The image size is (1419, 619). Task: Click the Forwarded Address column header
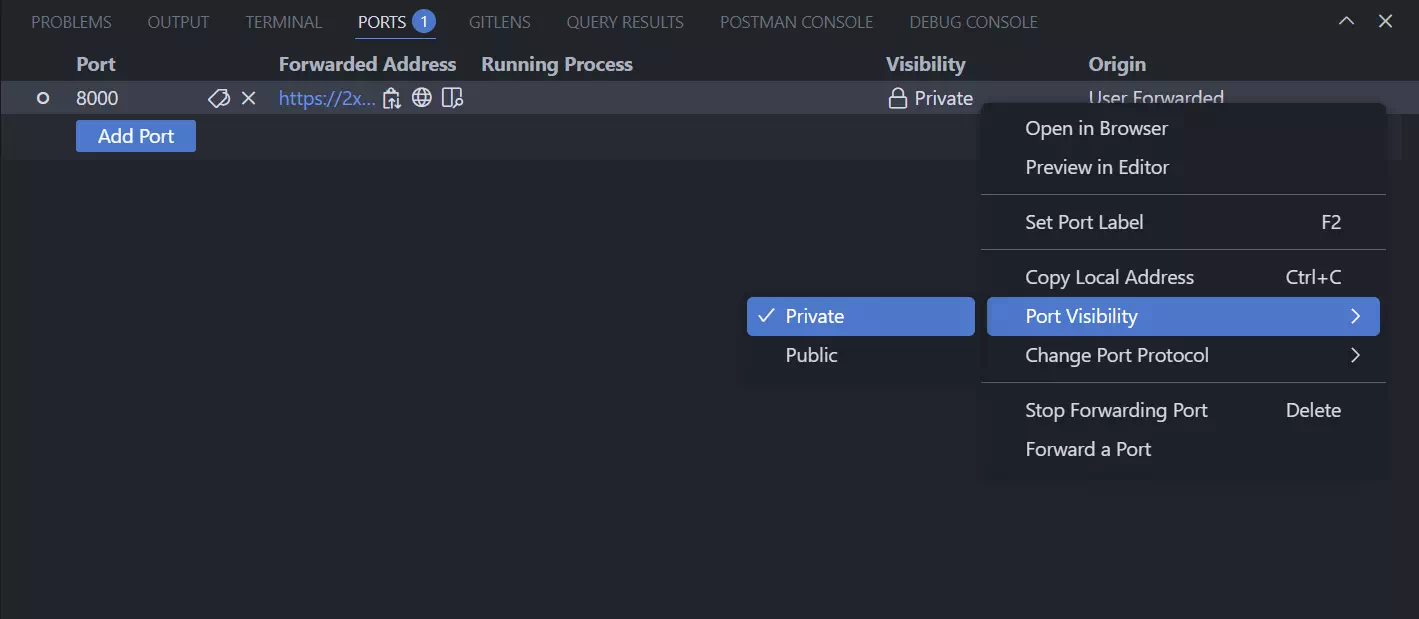367,64
